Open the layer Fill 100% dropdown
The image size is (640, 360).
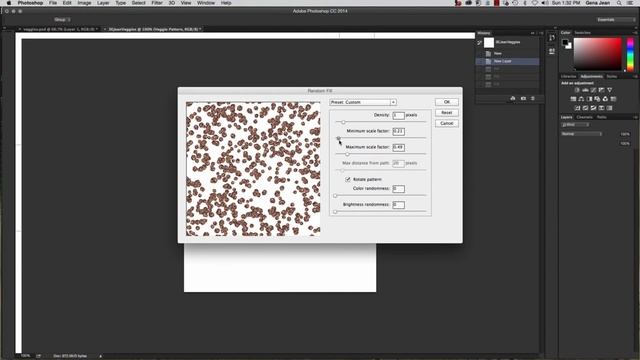[624, 143]
